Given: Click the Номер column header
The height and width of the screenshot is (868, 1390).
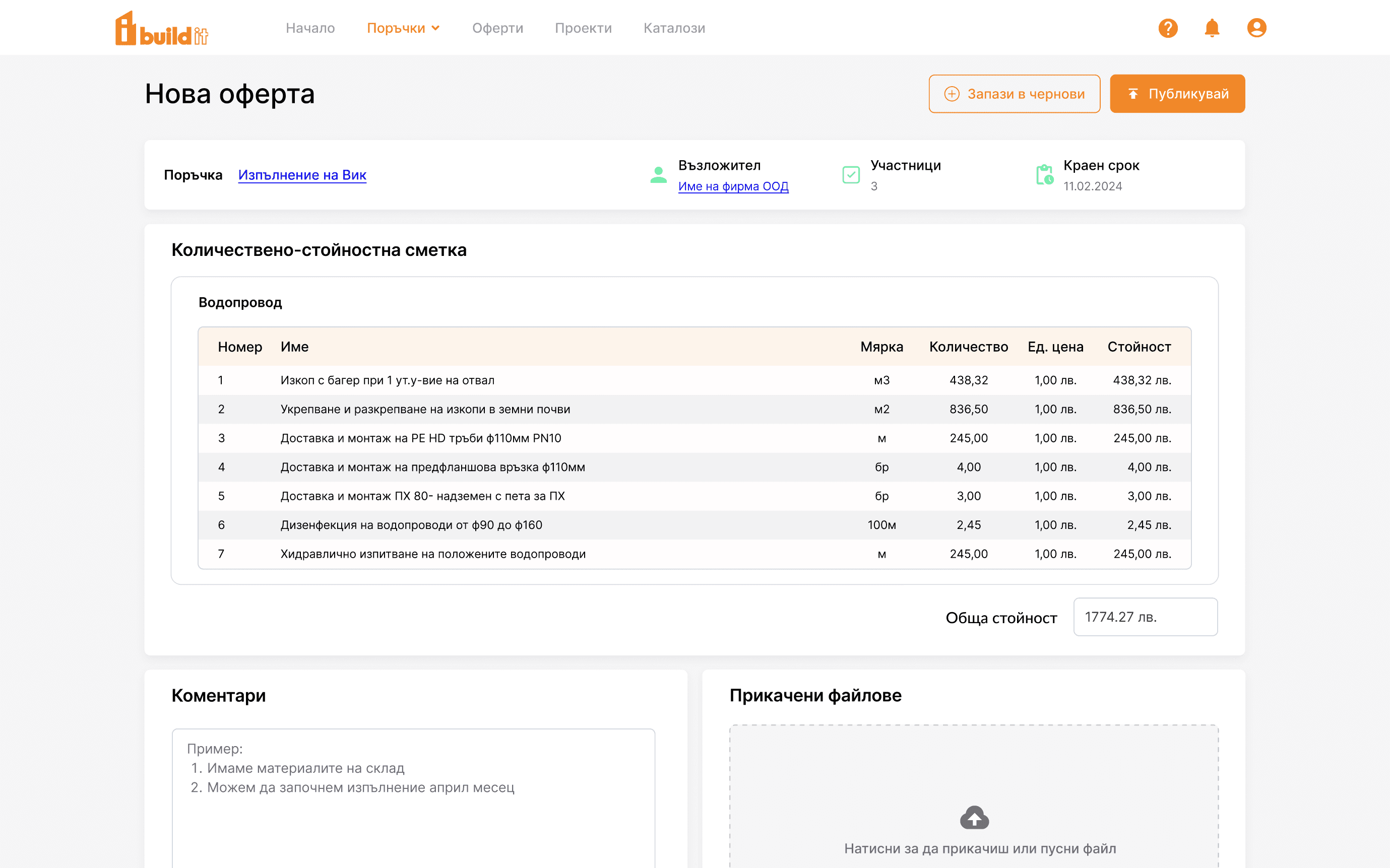Looking at the screenshot, I should click(240, 347).
